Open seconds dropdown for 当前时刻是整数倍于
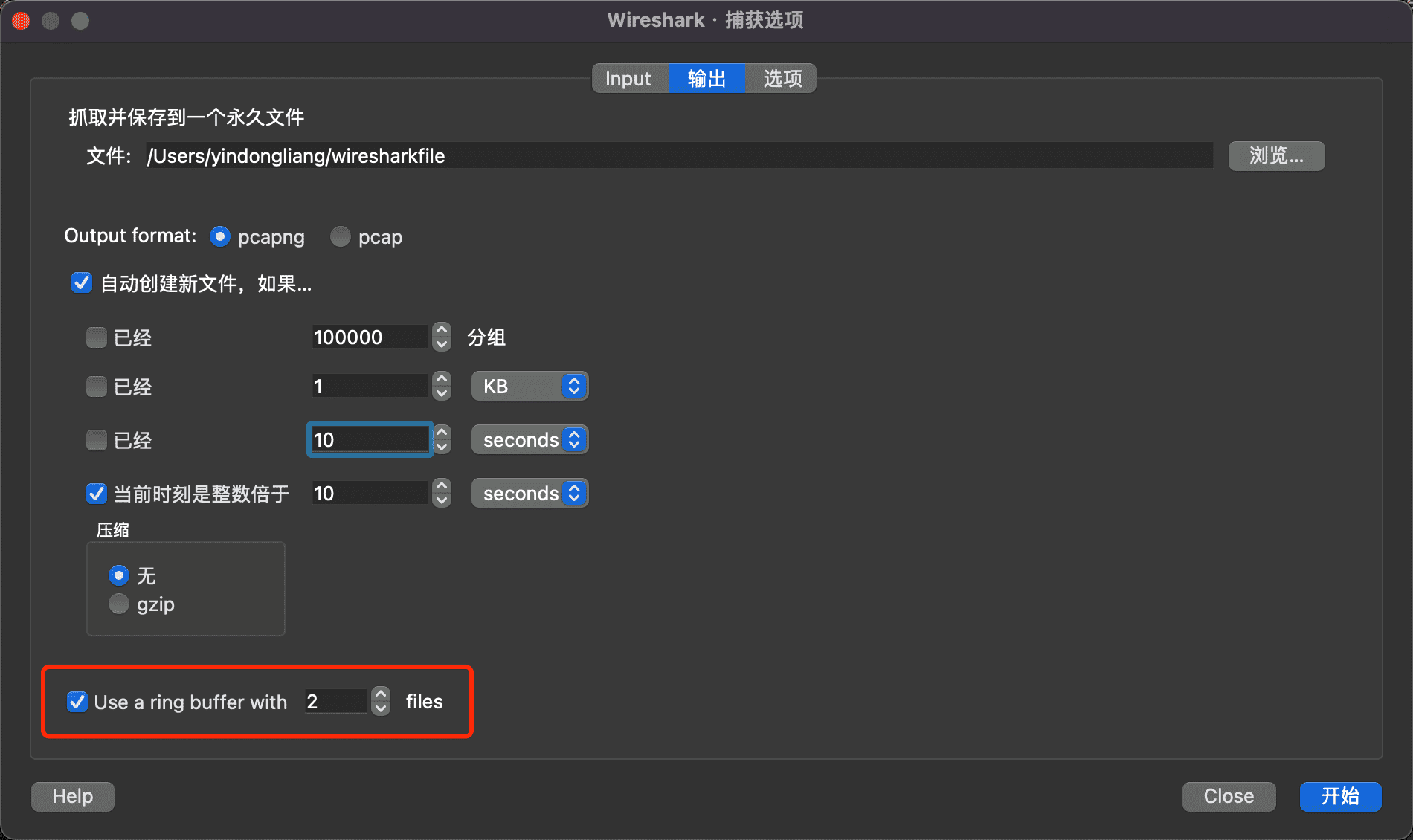1413x840 pixels. (x=530, y=494)
